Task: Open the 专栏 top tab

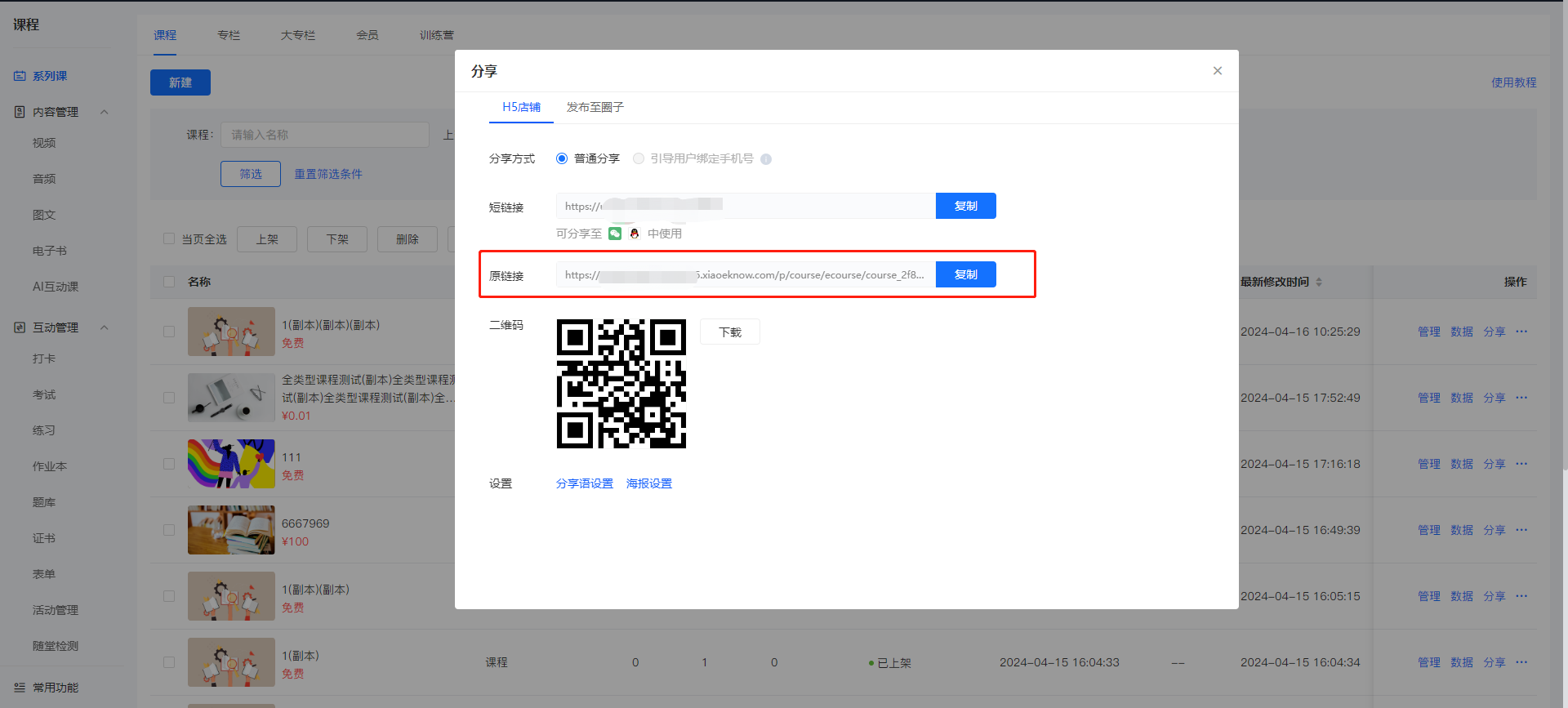Action: pos(229,35)
